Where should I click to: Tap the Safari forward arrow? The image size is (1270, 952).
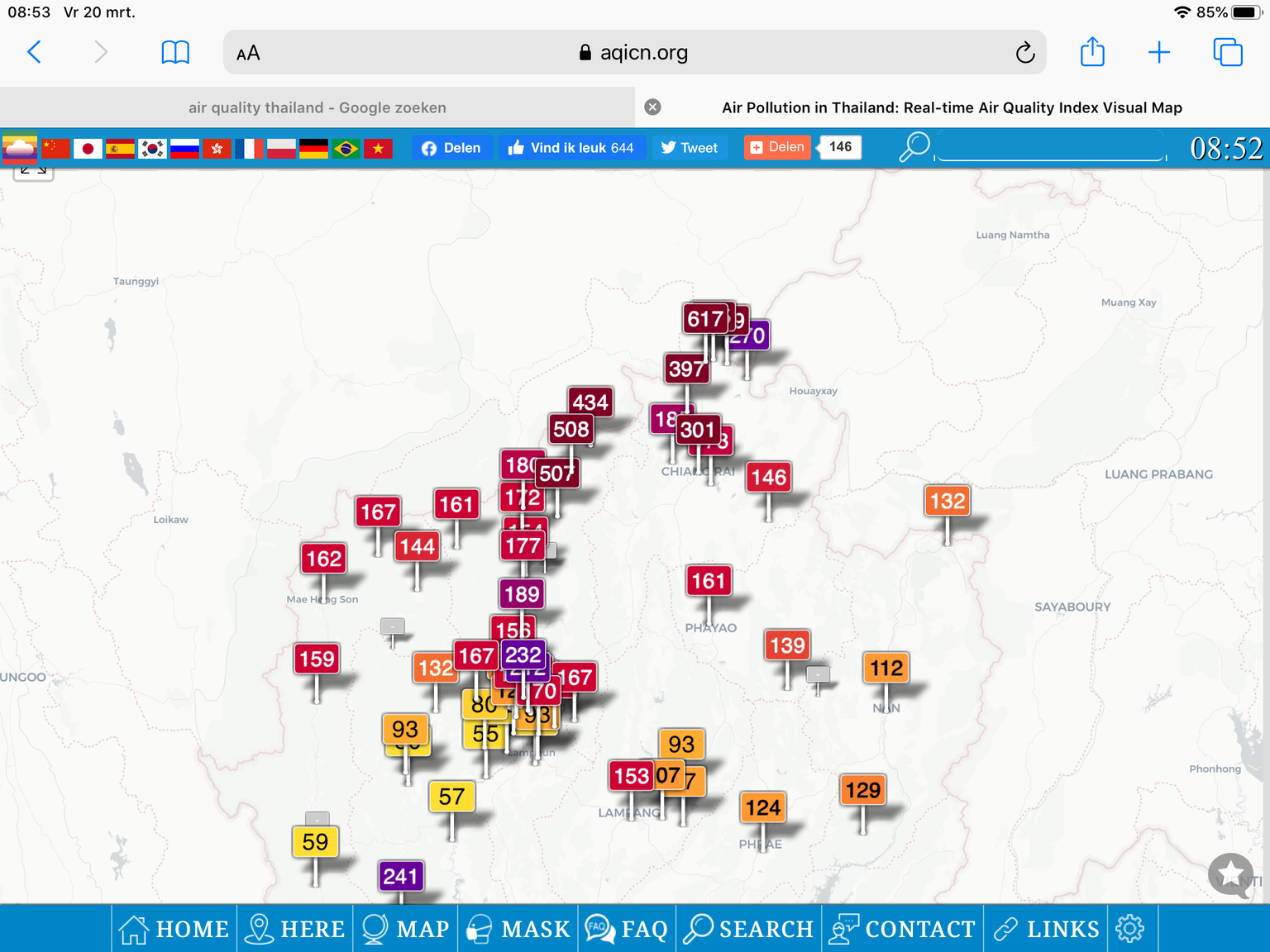[x=101, y=53]
